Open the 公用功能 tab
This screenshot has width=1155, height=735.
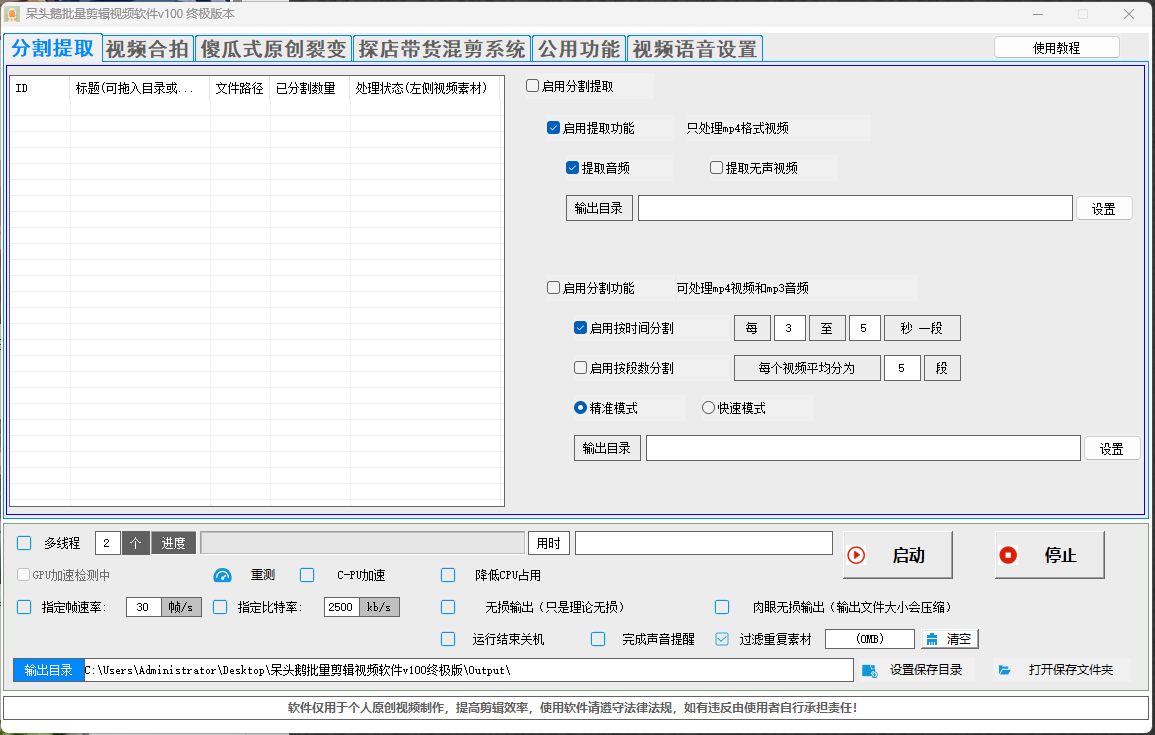click(580, 49)
